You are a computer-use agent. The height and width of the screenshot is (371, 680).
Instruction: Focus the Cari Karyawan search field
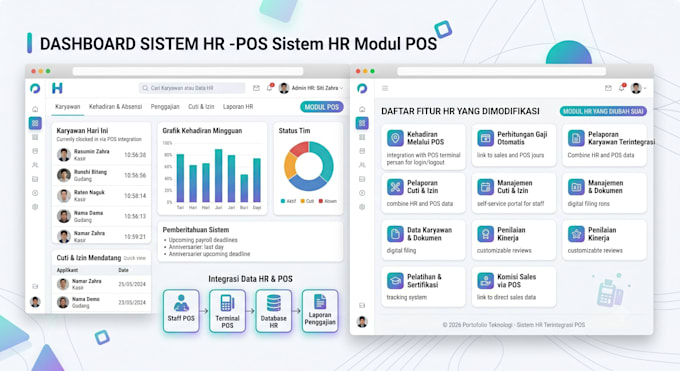(192, 88)
